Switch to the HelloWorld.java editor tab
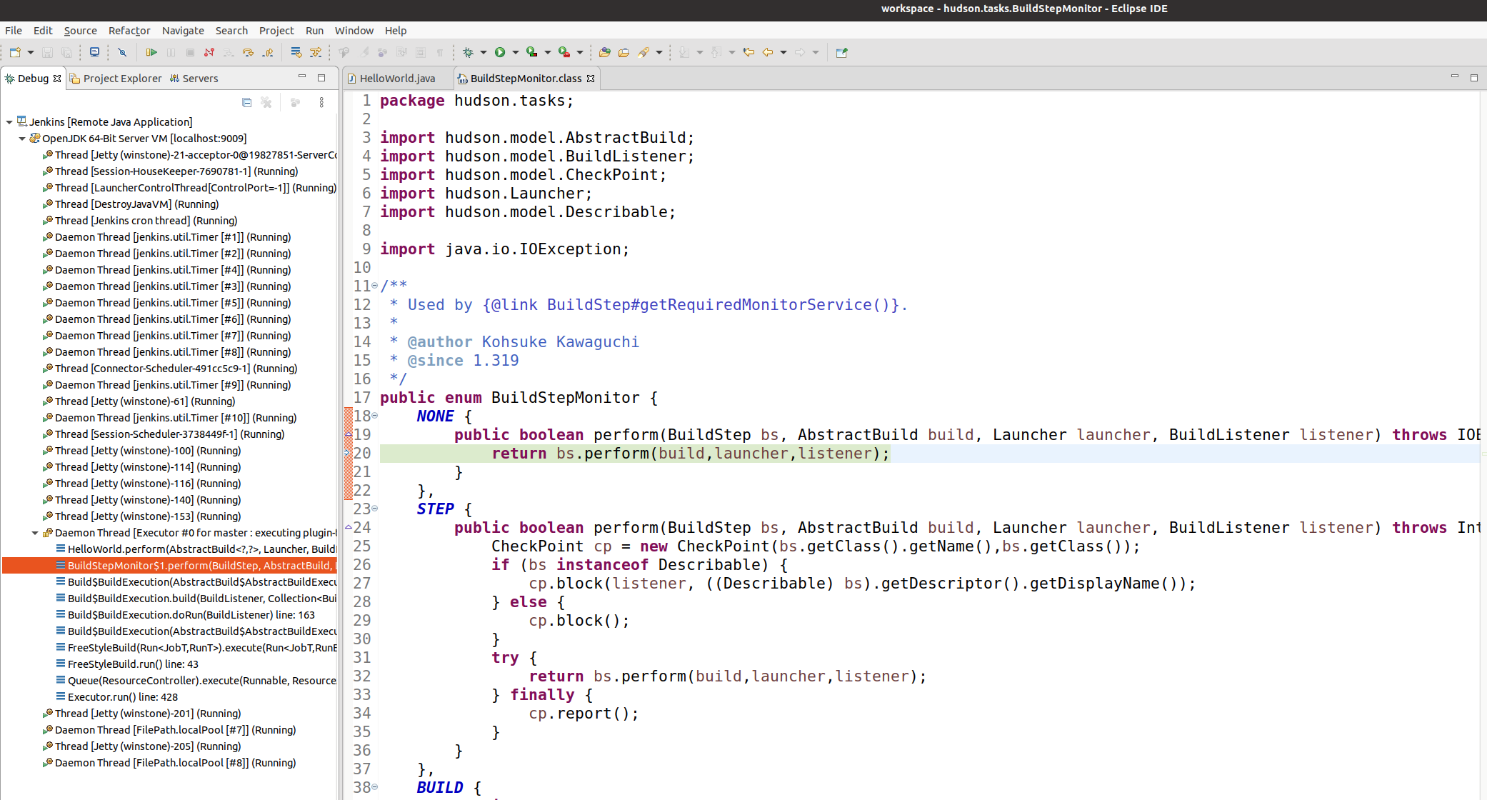1487x800 pixels. [x=397, y=77]
